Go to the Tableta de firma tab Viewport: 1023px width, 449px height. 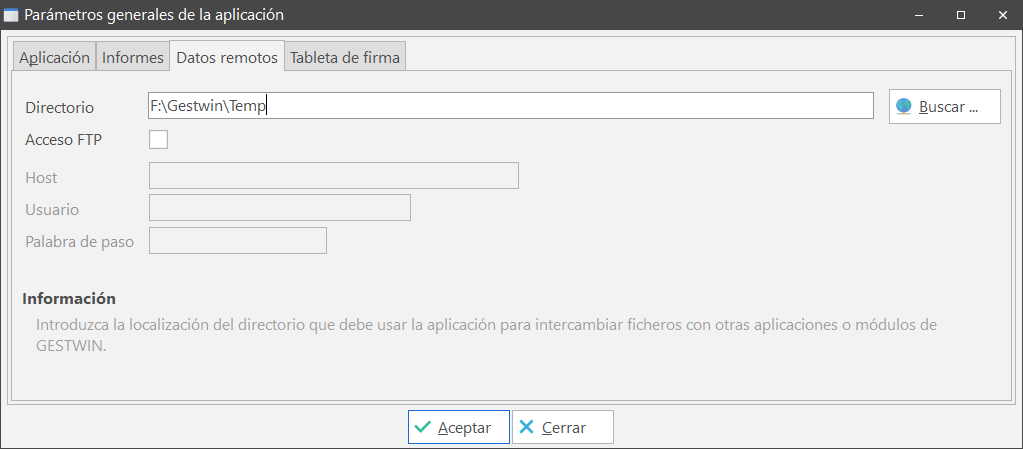coord(345,58)
